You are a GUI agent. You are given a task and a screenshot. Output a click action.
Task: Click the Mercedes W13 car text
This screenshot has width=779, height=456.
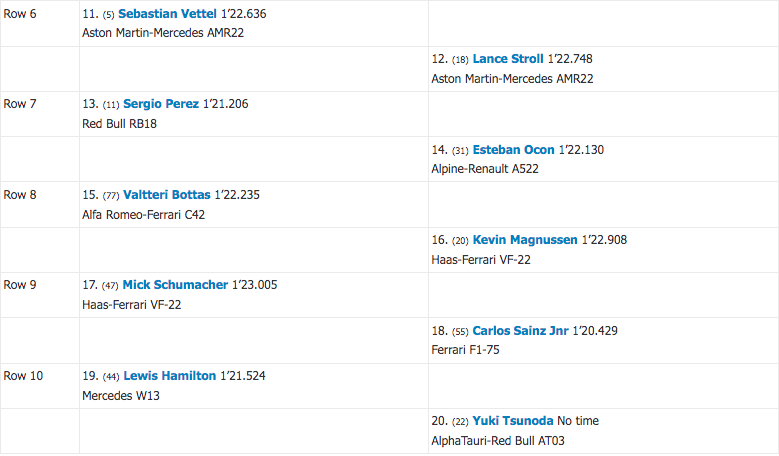point(121,396)
